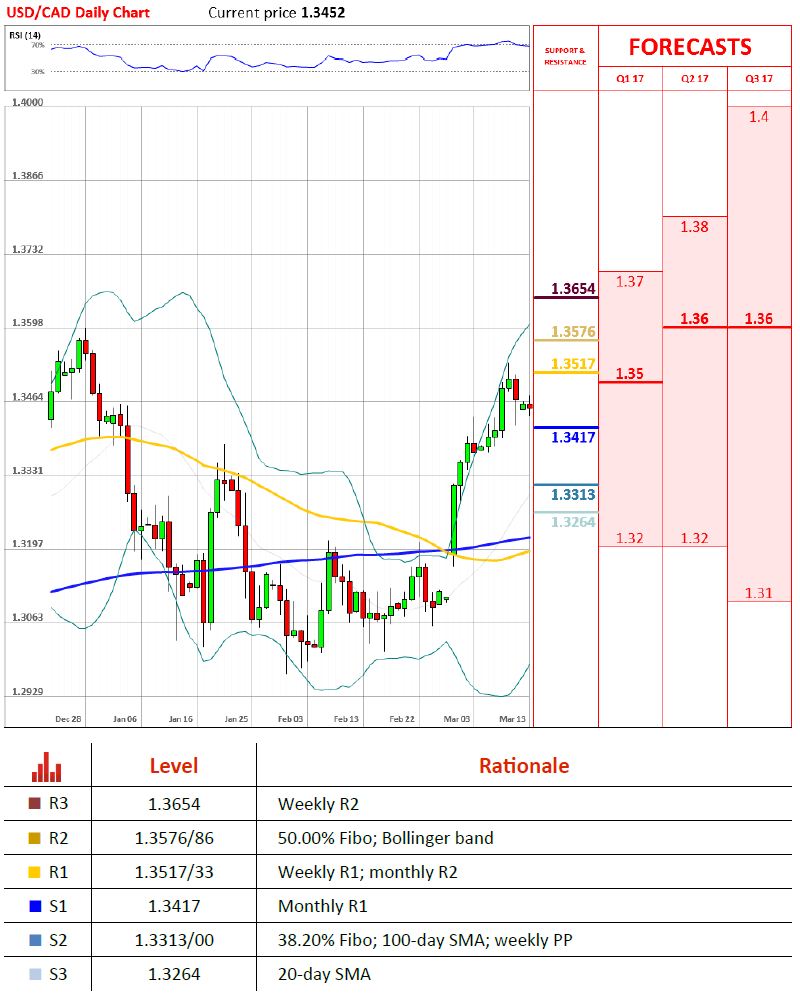Click '38.20% Fibo; 100-day SMA; weekly PP'
The height and width of the screenshot is (995, 800).
coord(425,940)
